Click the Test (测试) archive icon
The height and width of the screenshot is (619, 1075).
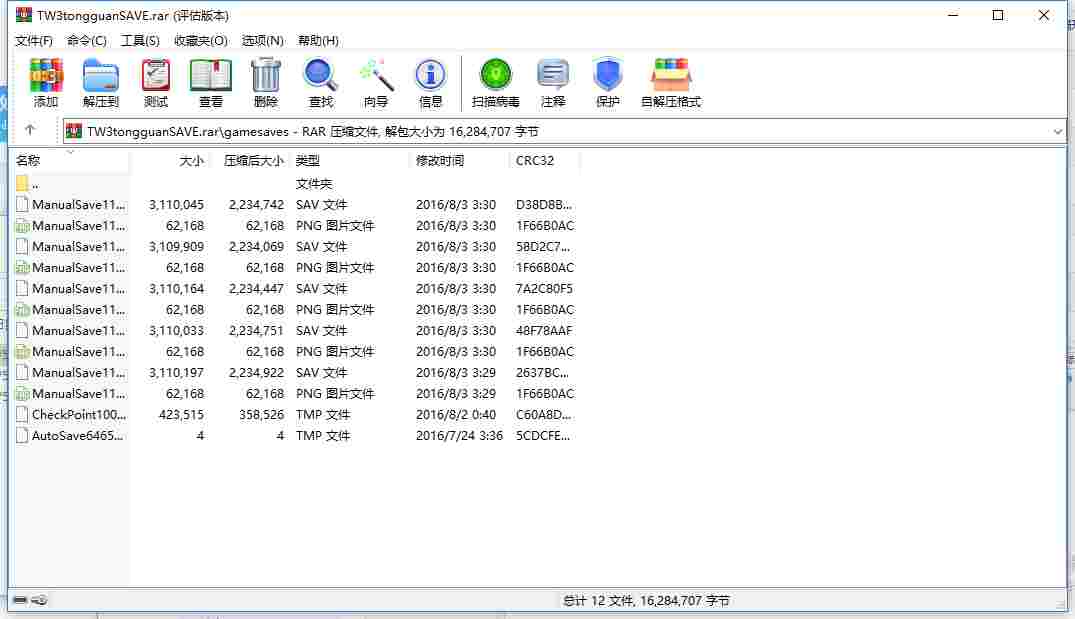(x=156, y=75)
